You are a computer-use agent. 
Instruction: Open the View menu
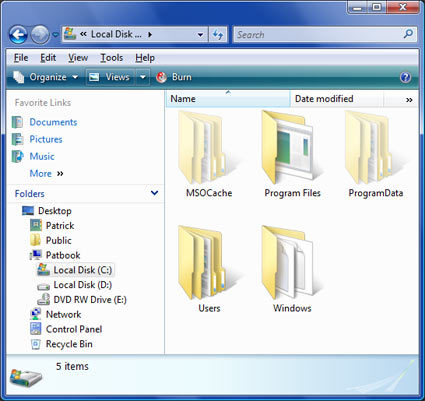click(x=78, y=58)
